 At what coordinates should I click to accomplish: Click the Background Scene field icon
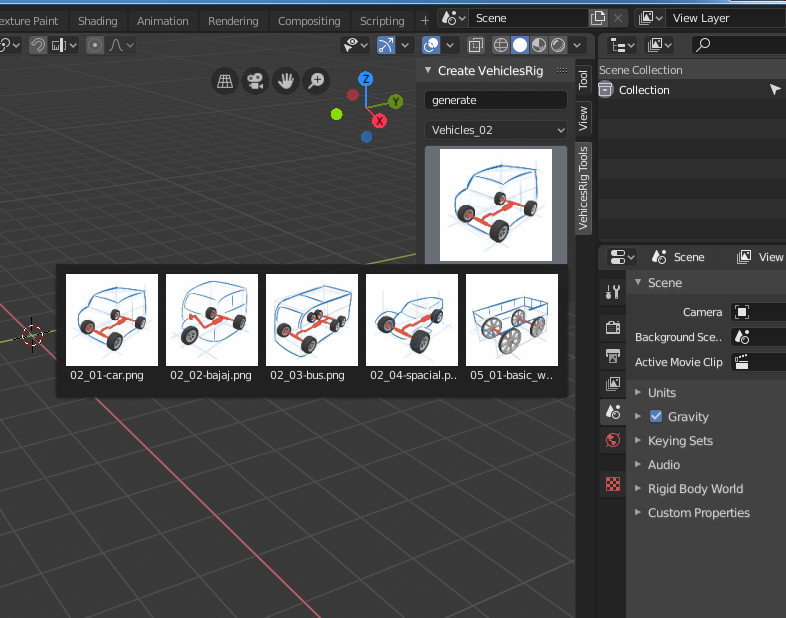tap(742, 337)
